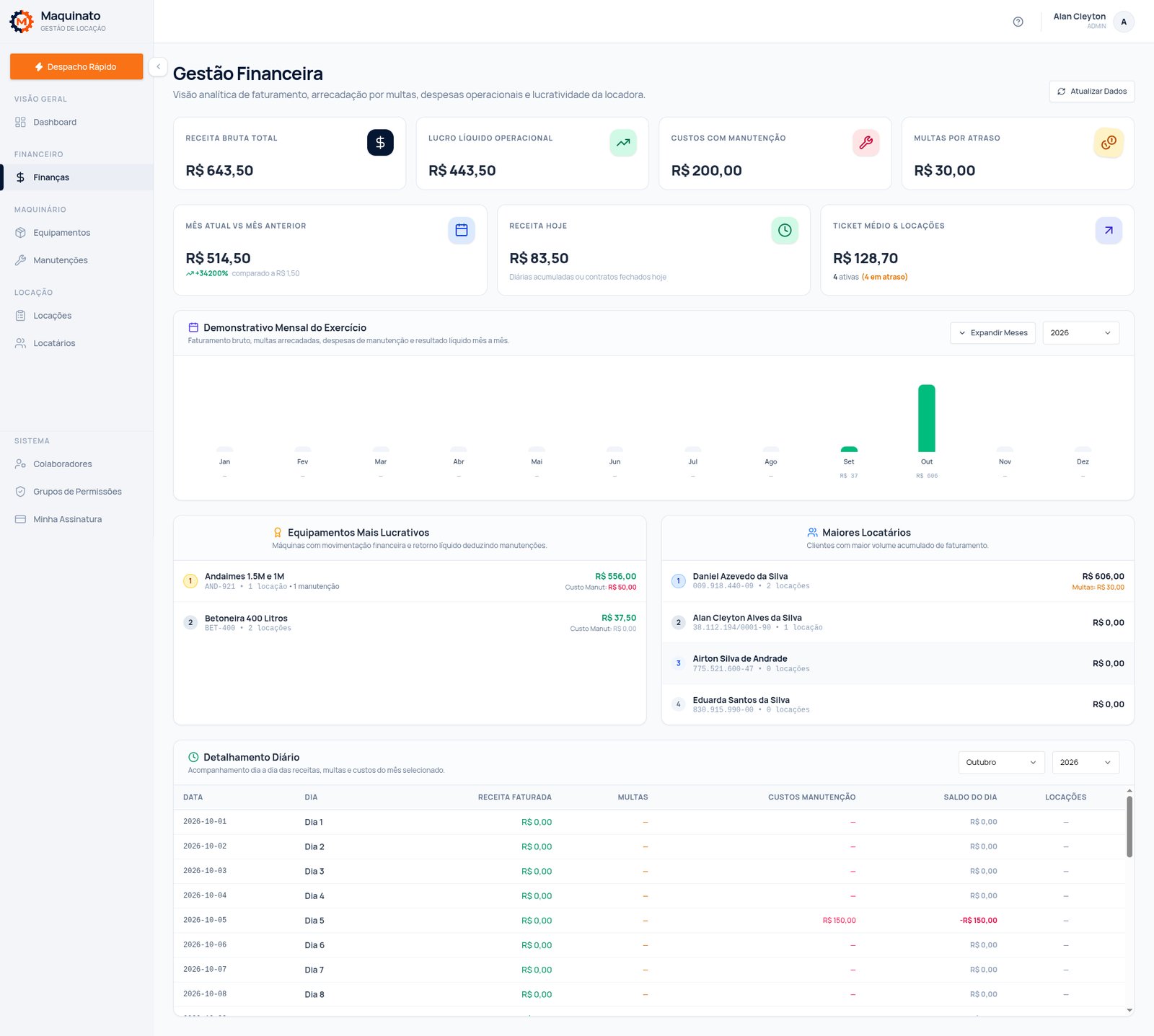Expand months with Expandir Meses
This screenshot has height=1036, width=1154.
993,333
